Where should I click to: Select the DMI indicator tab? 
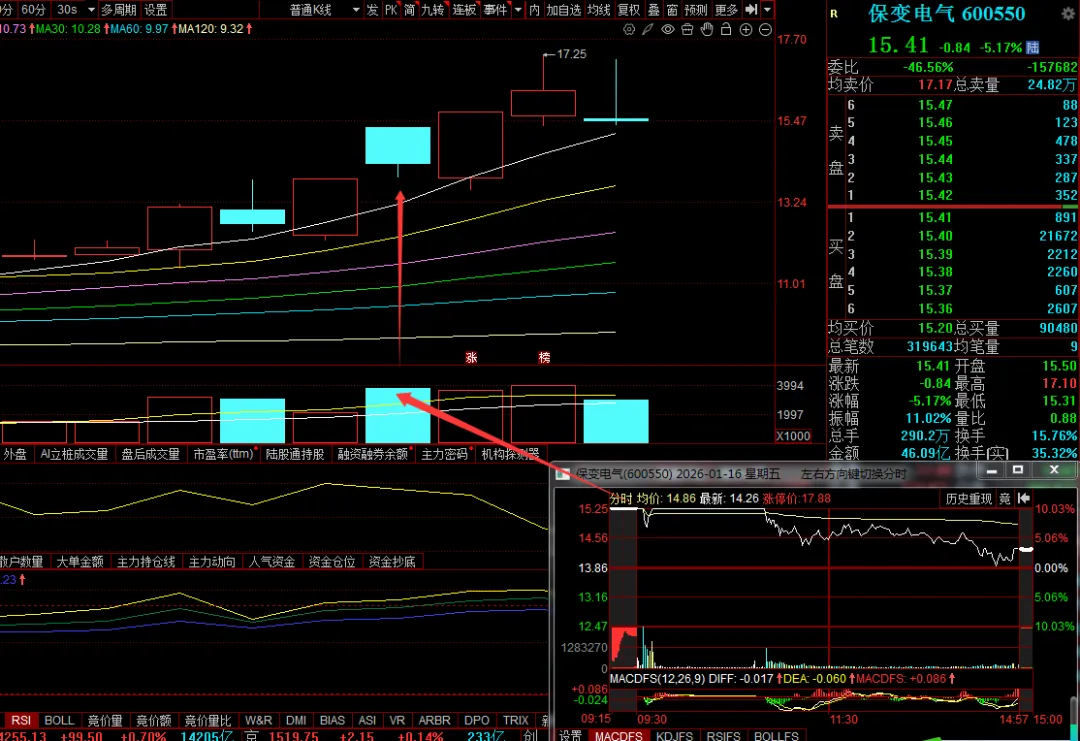pos(296,720)
